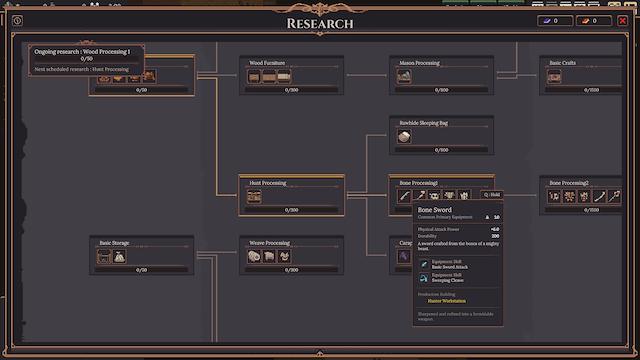The height and width of the screenshot is (360, 640).
Task: Select first thread roll icon in Weave Processing
Action: pos(254,256)
